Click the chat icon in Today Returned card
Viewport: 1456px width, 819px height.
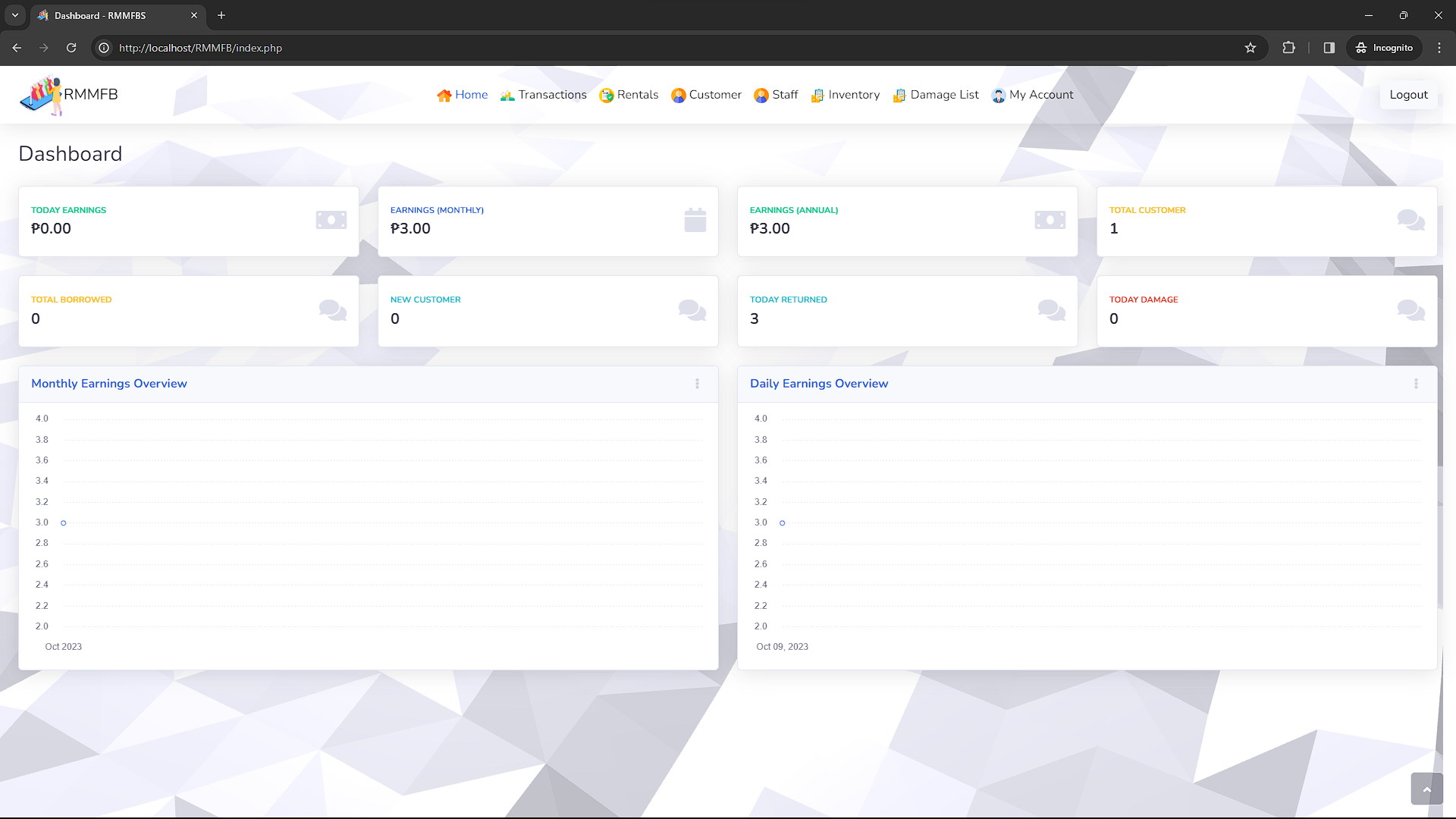click(1051, 309)
